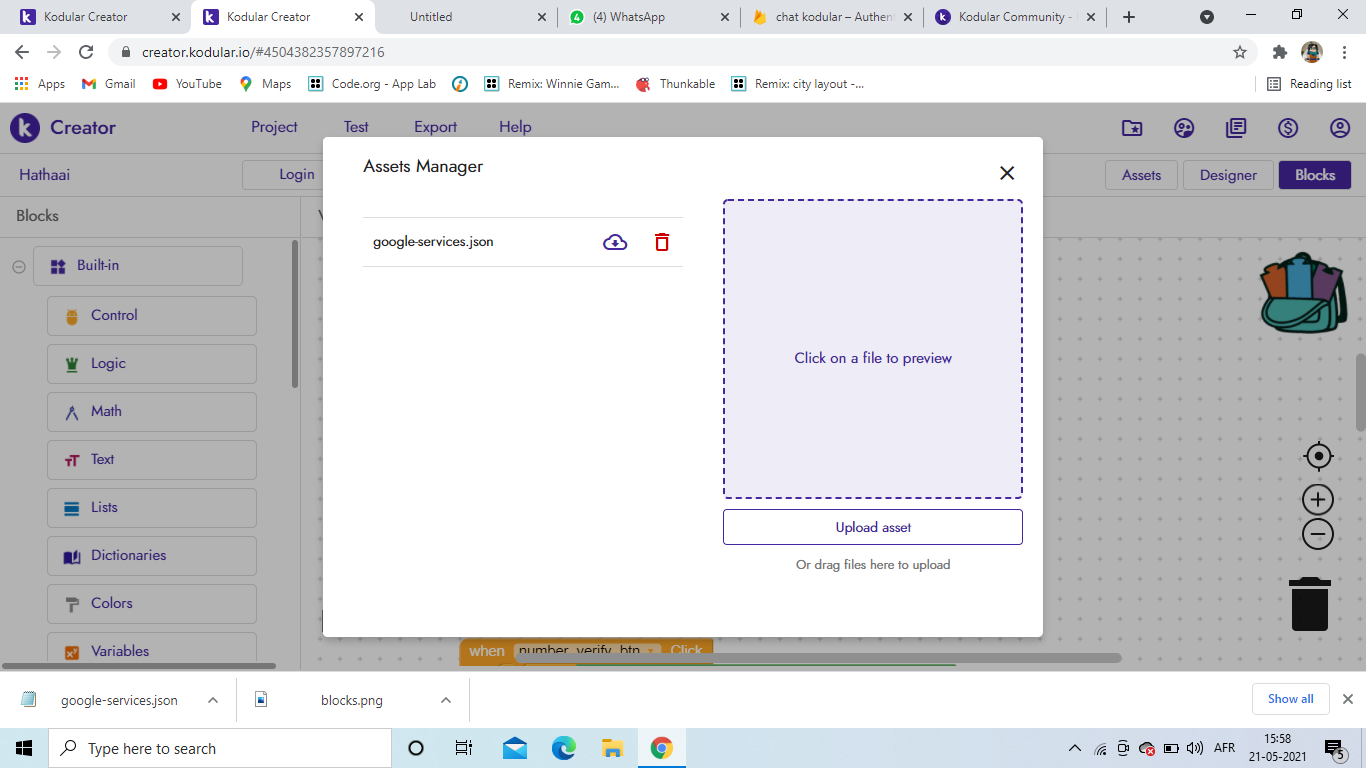
Task: Click the file preview drop area
Action: click(872, 349)
